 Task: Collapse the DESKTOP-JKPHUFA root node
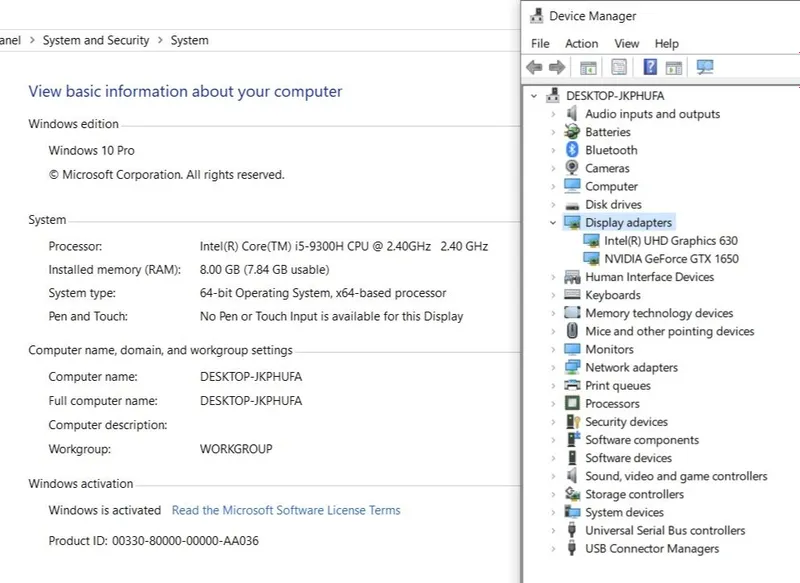(534, 96)
